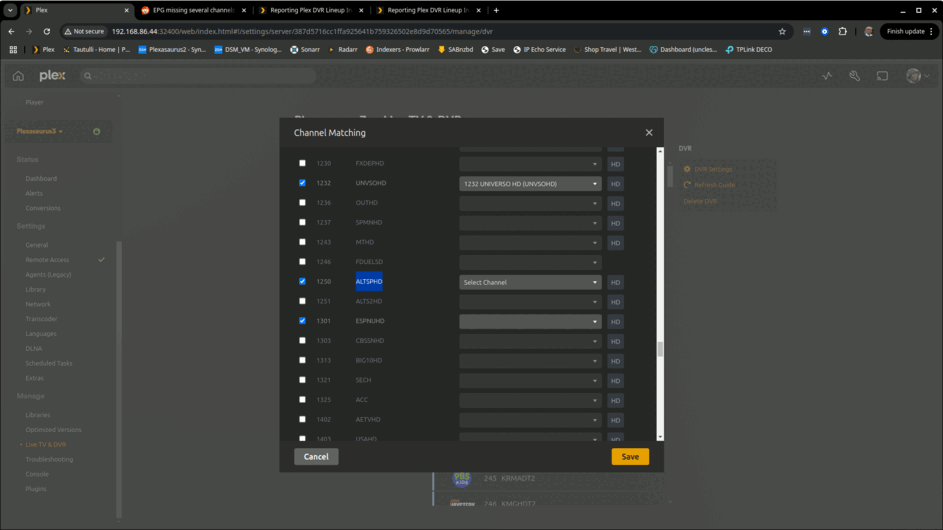Open the channel dropdown for CBSSNHD
The width and height of the screenshot is (943, 530).
[530, 341]
